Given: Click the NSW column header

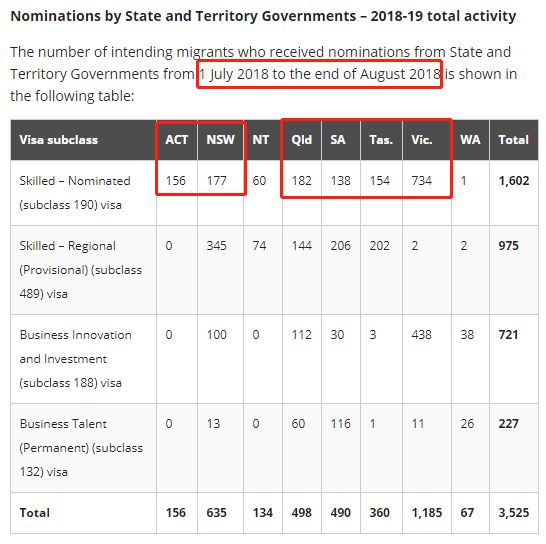Looking at the screenshot, I should (220, 140).
